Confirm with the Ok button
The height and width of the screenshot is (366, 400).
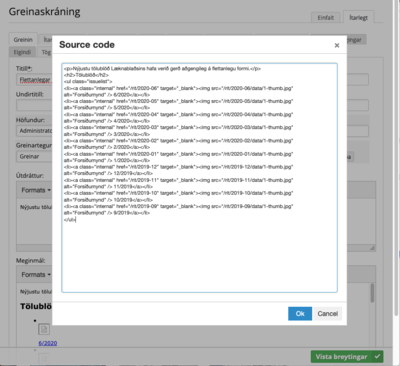point(300,314)
